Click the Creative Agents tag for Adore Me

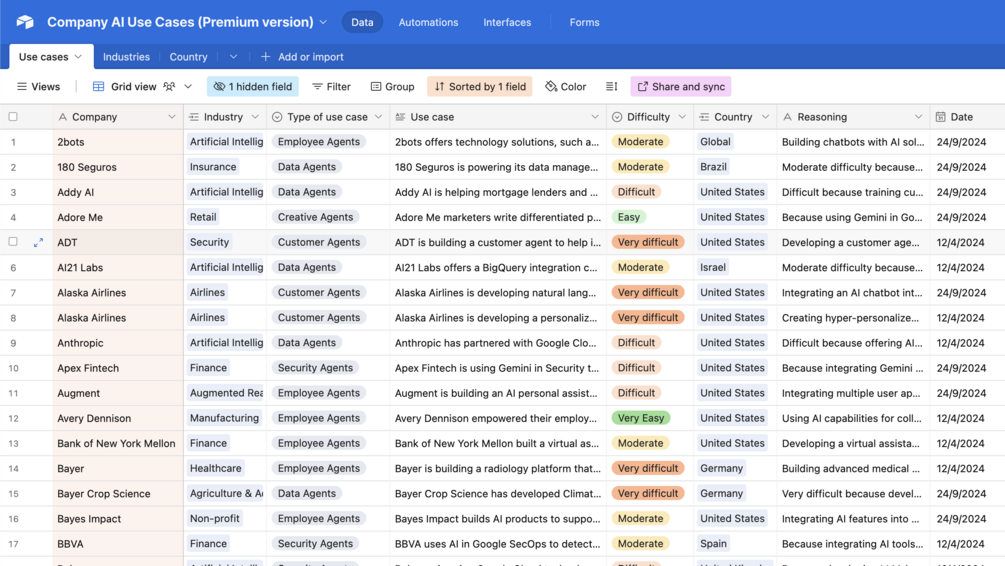point(315,217)
